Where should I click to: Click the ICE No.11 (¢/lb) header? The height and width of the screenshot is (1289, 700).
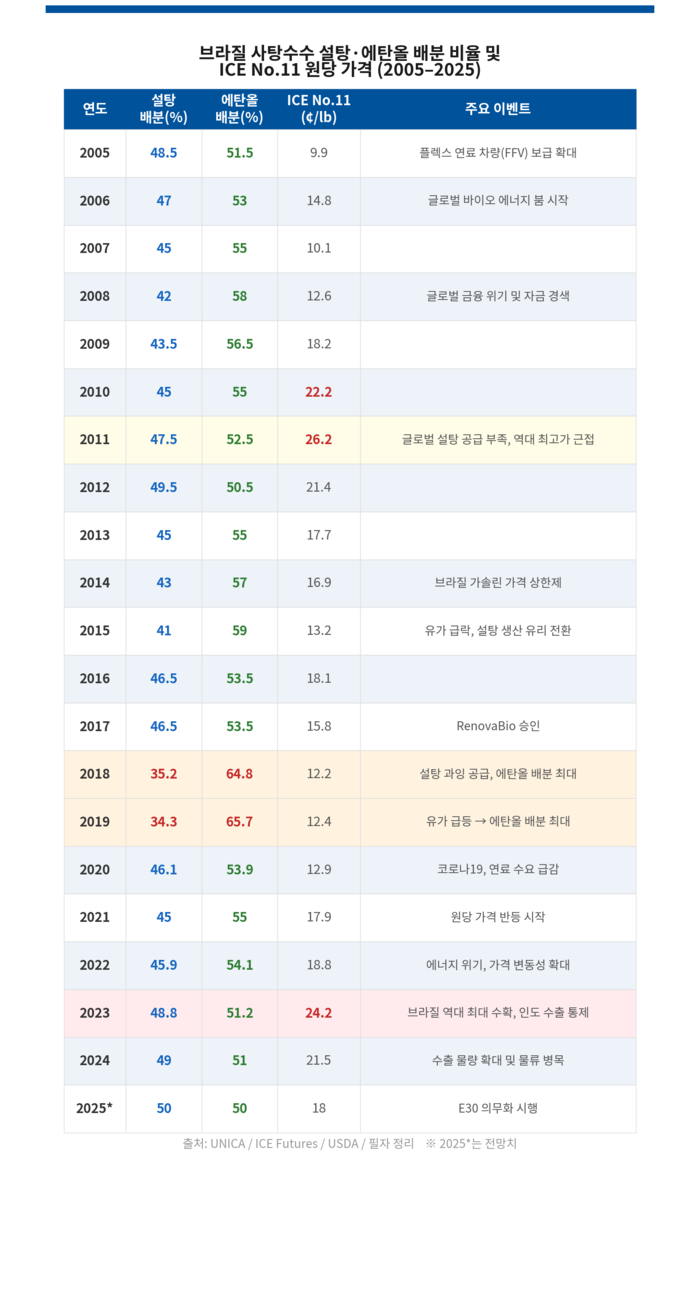(319, 109)
